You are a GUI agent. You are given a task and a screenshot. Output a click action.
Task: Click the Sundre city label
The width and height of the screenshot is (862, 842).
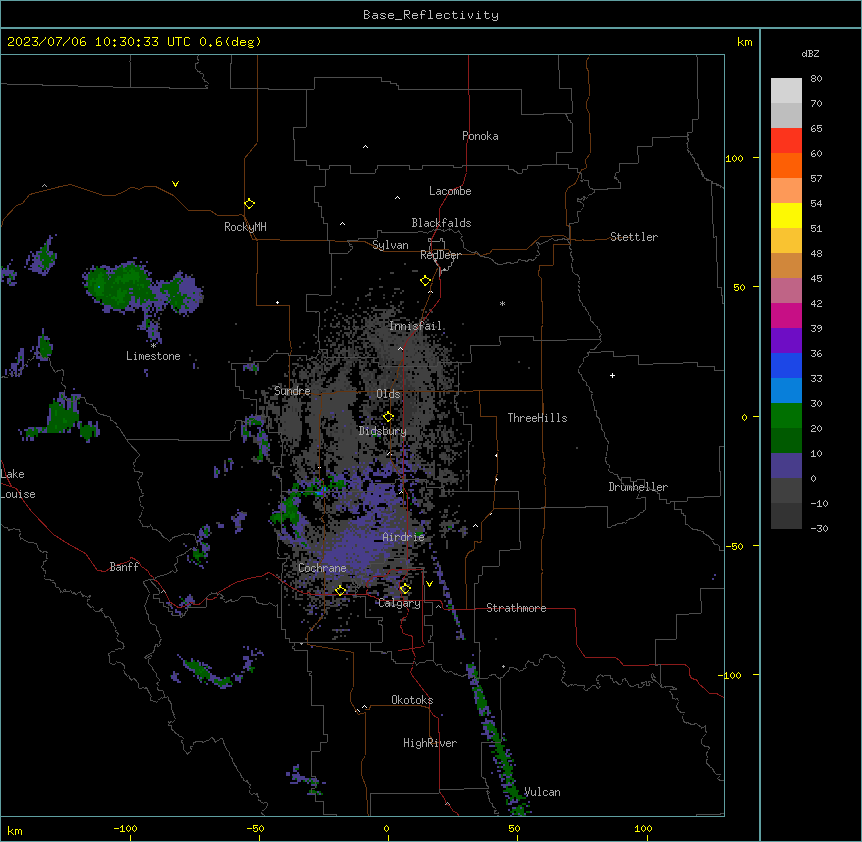292,391
